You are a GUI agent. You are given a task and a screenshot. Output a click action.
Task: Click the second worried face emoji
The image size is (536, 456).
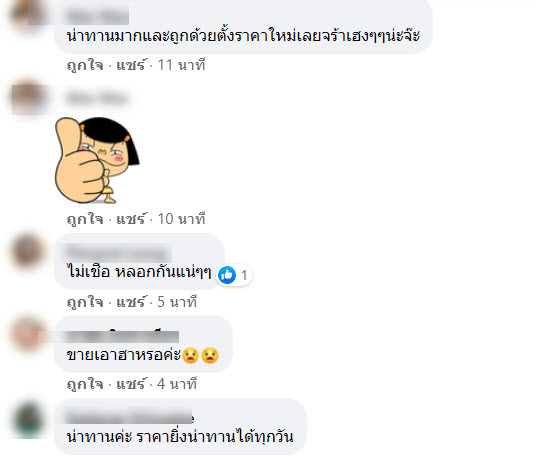210,355
